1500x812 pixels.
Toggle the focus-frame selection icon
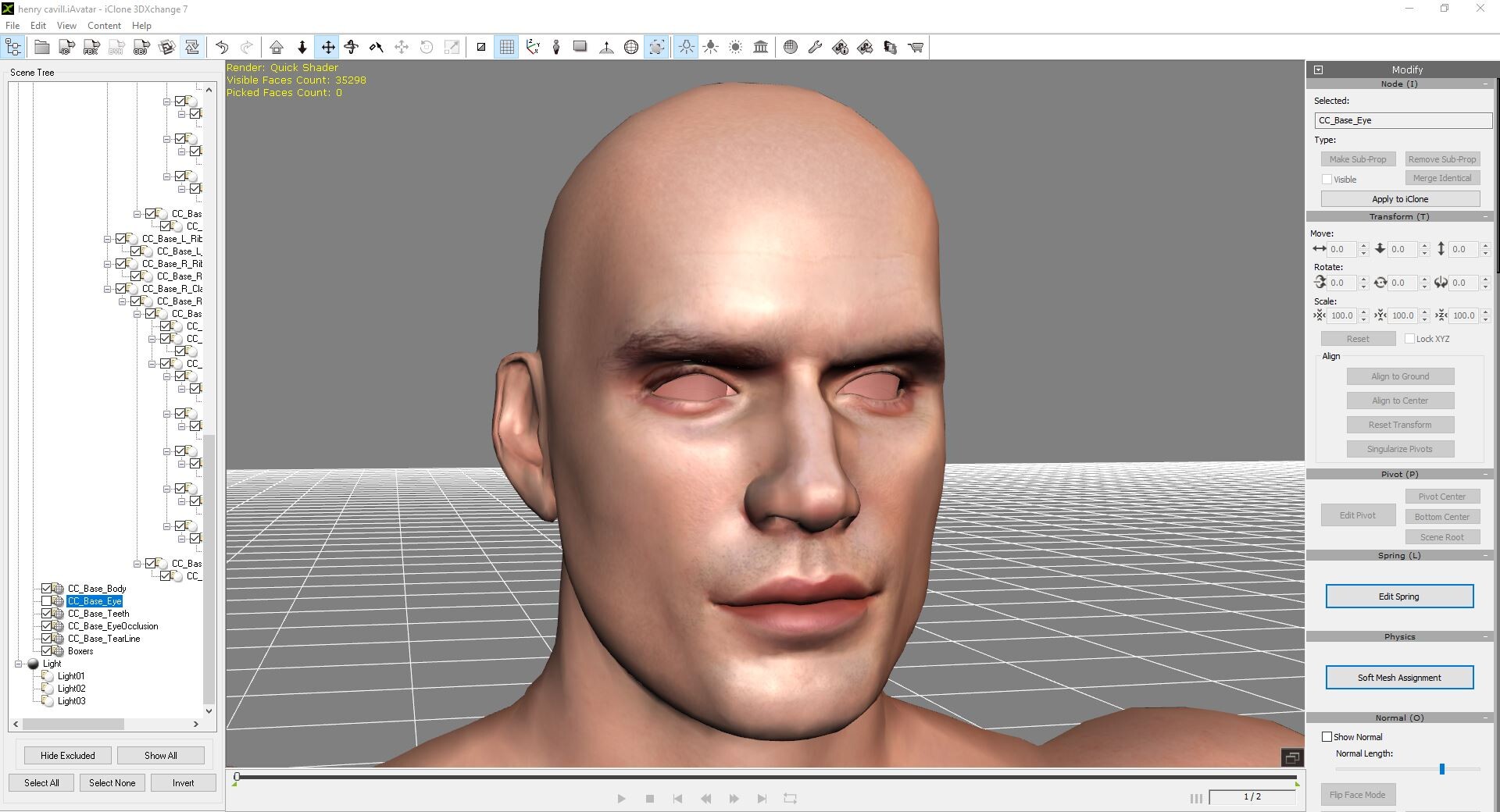tap(657, 48)
